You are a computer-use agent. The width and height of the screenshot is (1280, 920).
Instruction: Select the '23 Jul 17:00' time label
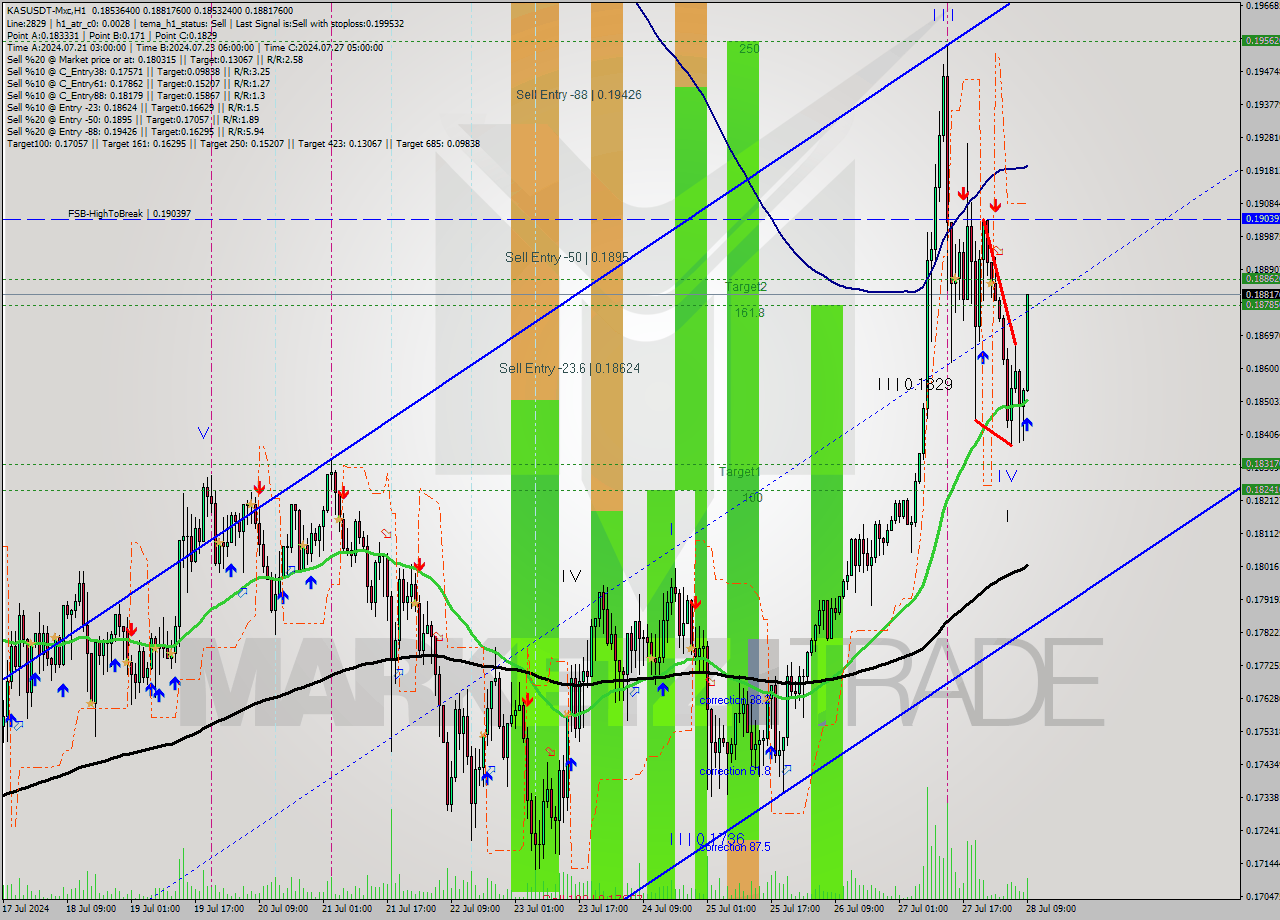(x=603, y=909)
